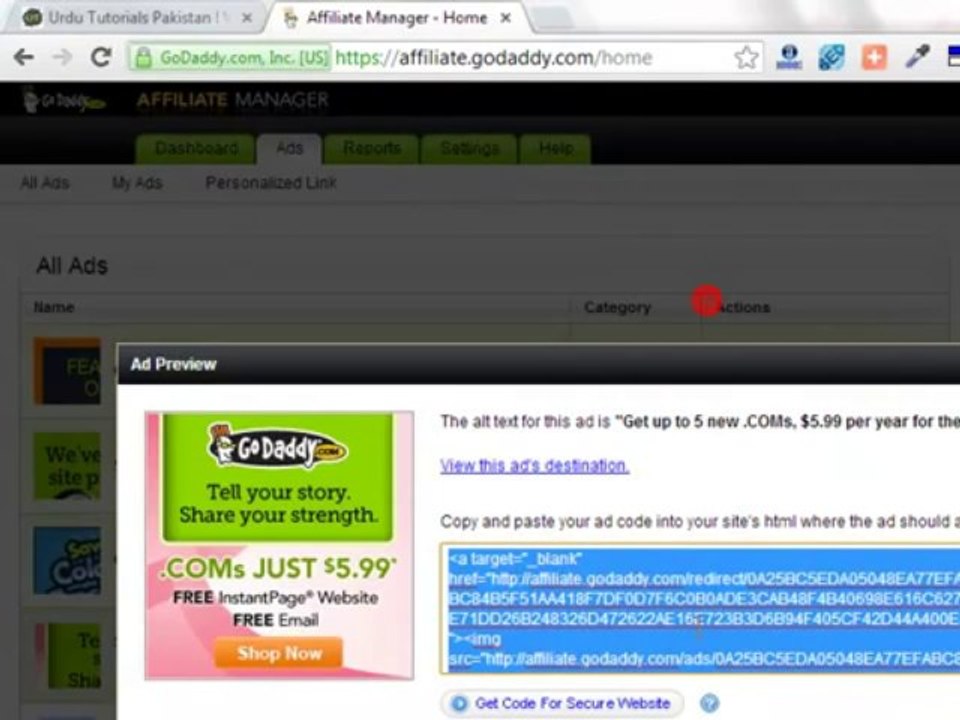Open the blue diagonal-striped extension icon
This screenshot has width=960, height=720.
click(831, 58)
